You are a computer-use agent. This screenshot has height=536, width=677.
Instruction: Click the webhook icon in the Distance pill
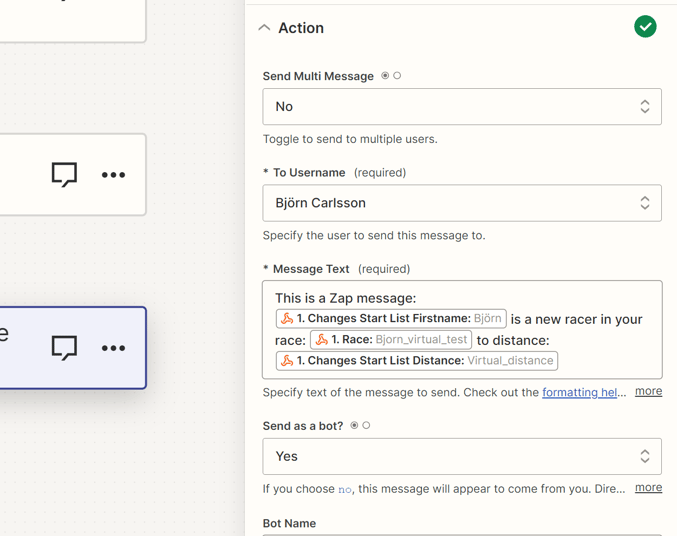tap(287, 361)
